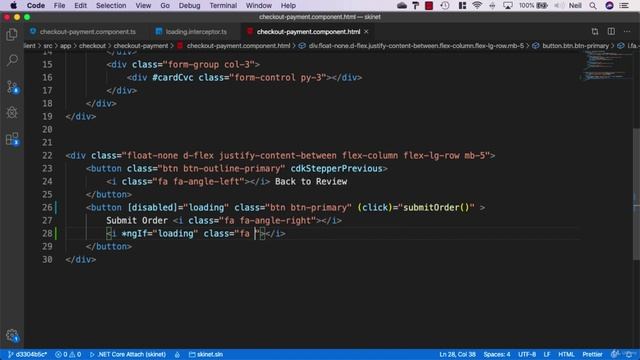The image size is (640, 360).
Task: Open the File menu
Action: (x=59, y=5)
